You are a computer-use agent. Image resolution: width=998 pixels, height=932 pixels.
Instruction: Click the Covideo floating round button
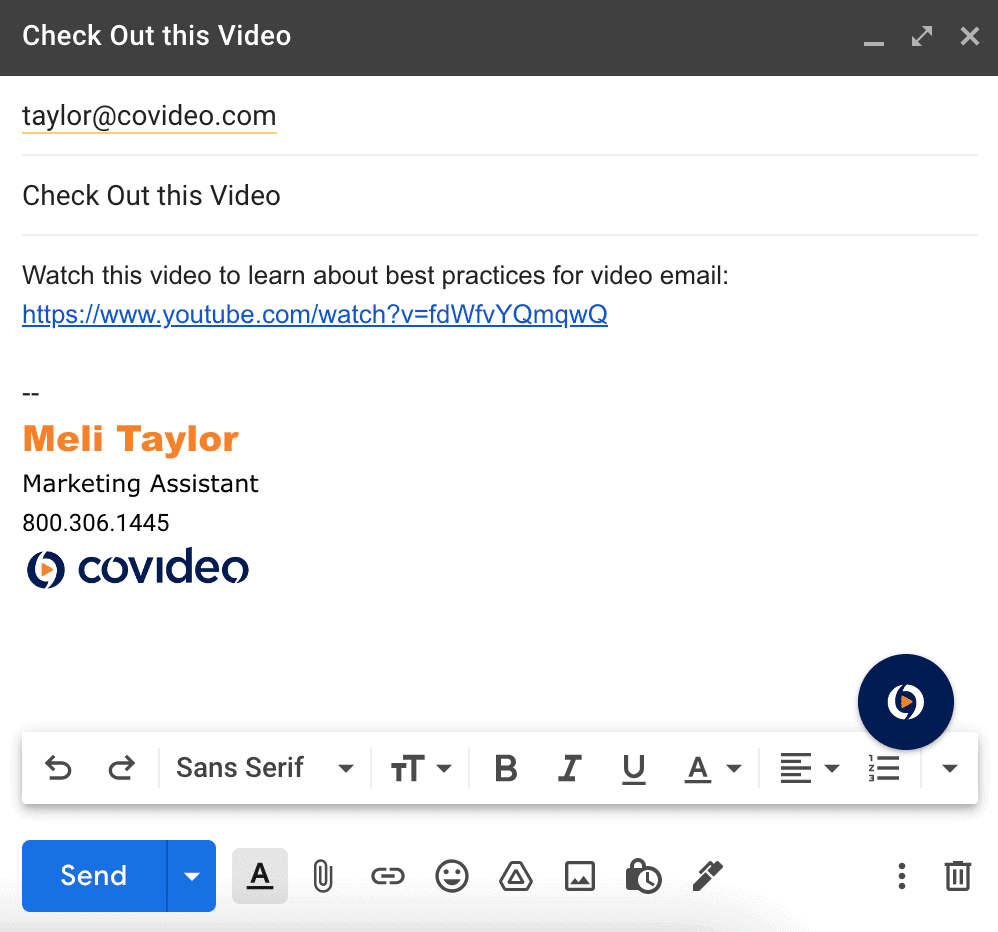point(906,702)
